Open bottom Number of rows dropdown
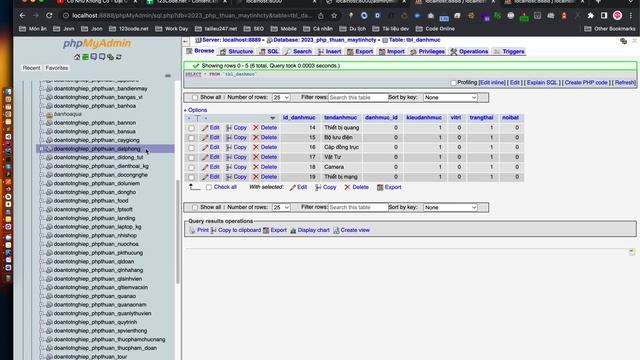640x360 pixels. (x=281, y=207)
